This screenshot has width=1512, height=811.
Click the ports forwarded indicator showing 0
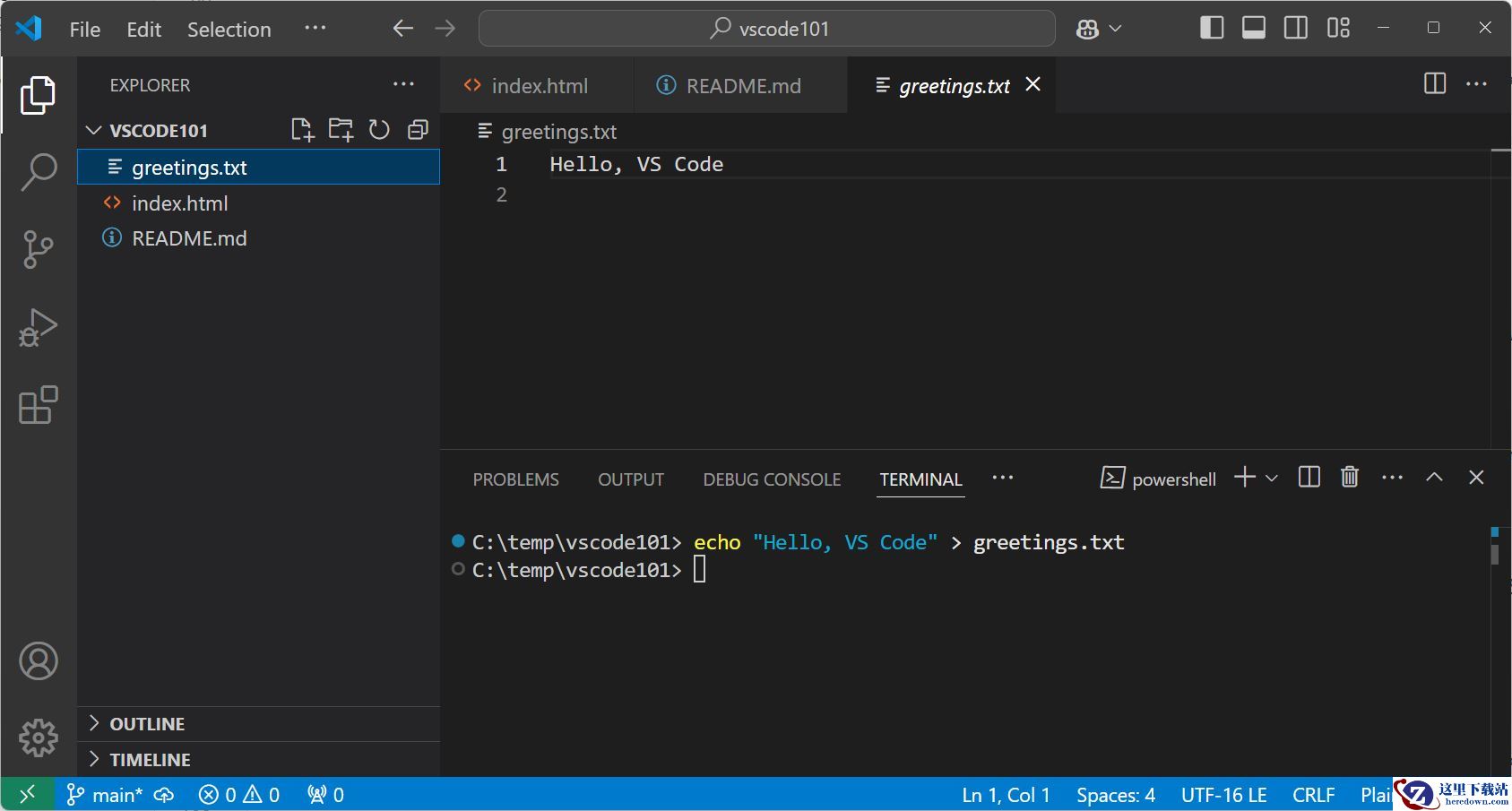[325, 795]
